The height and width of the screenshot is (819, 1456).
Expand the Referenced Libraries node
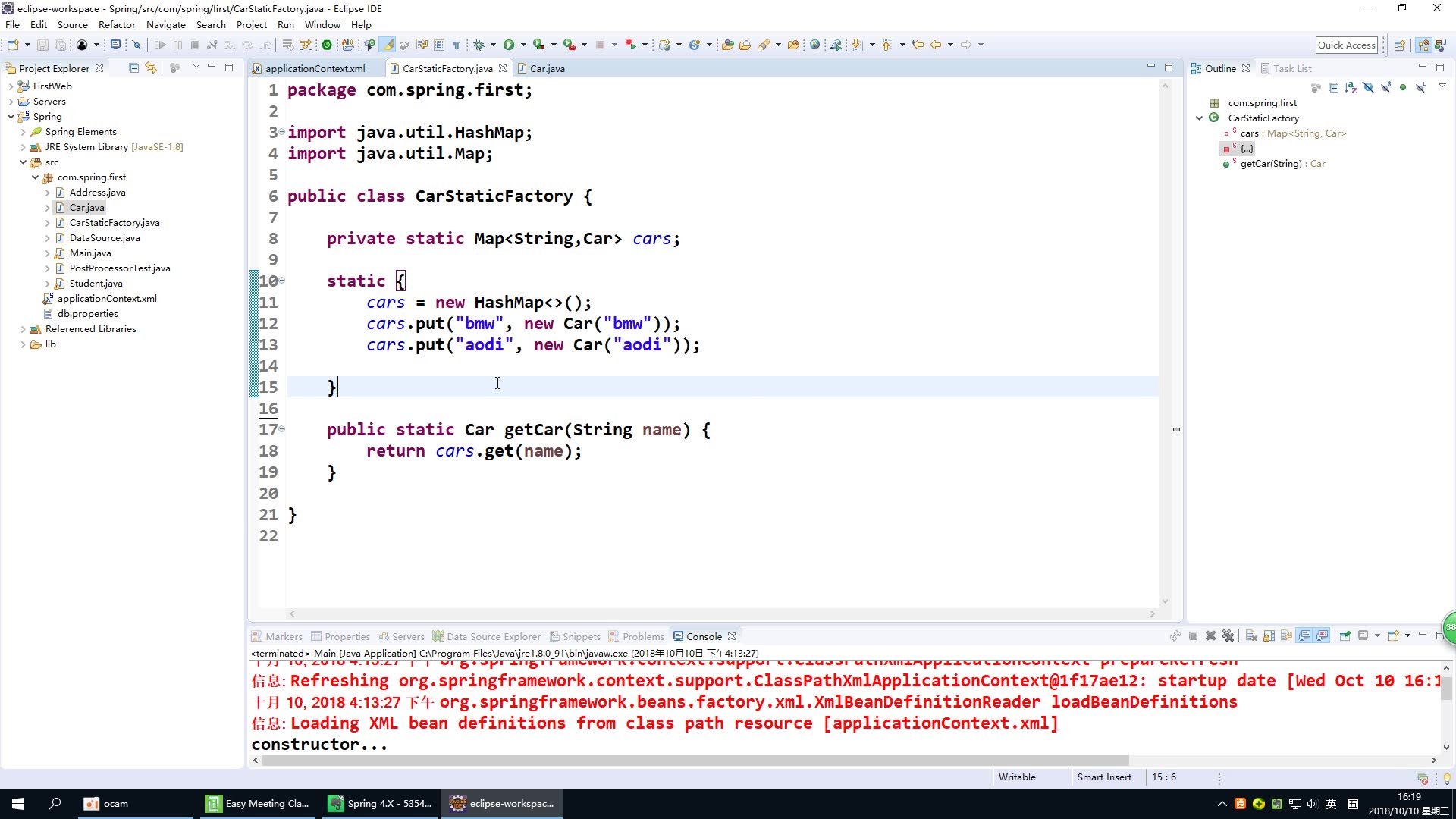(x=23, y=329)
